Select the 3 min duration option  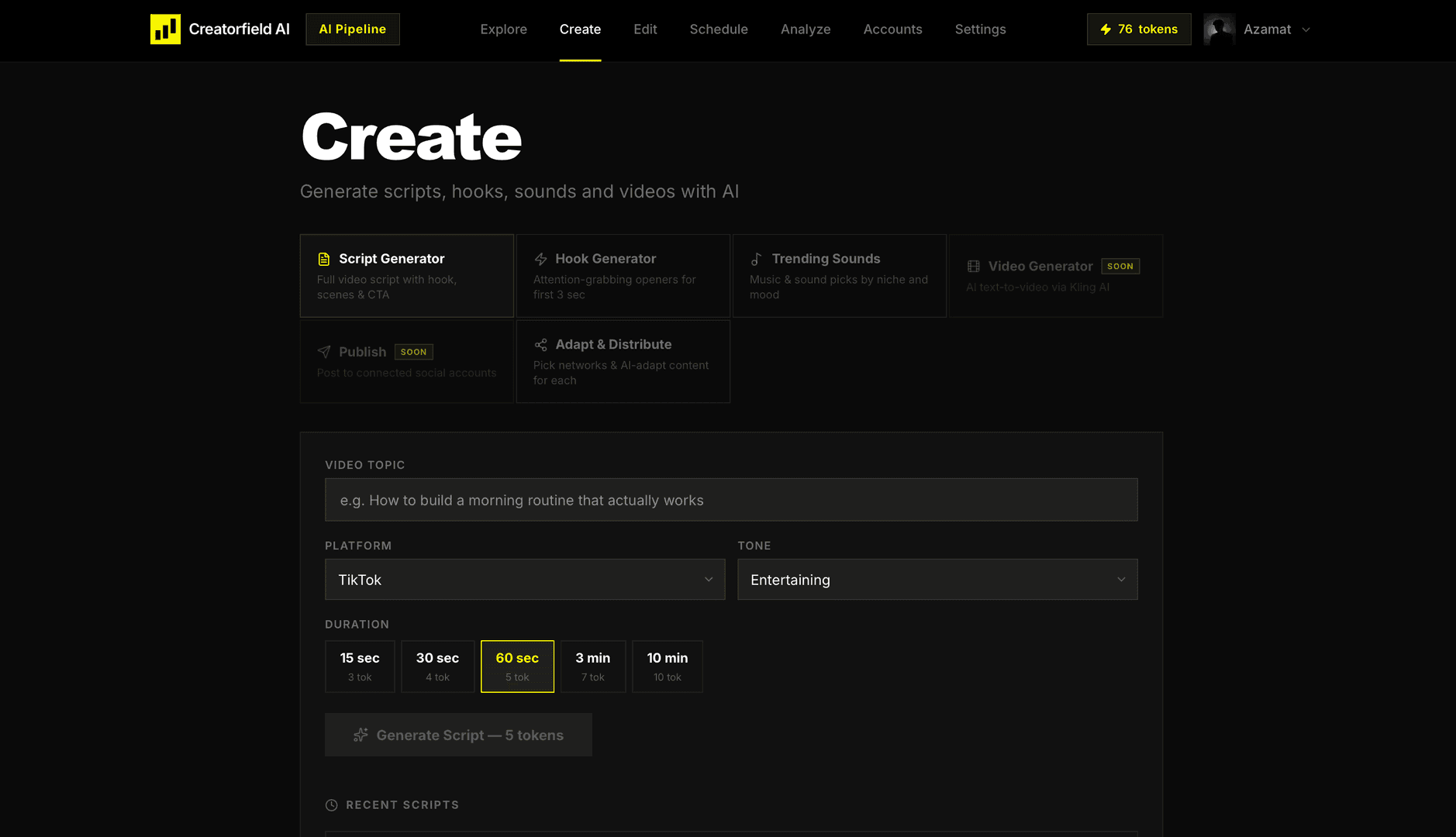point(593,666)
